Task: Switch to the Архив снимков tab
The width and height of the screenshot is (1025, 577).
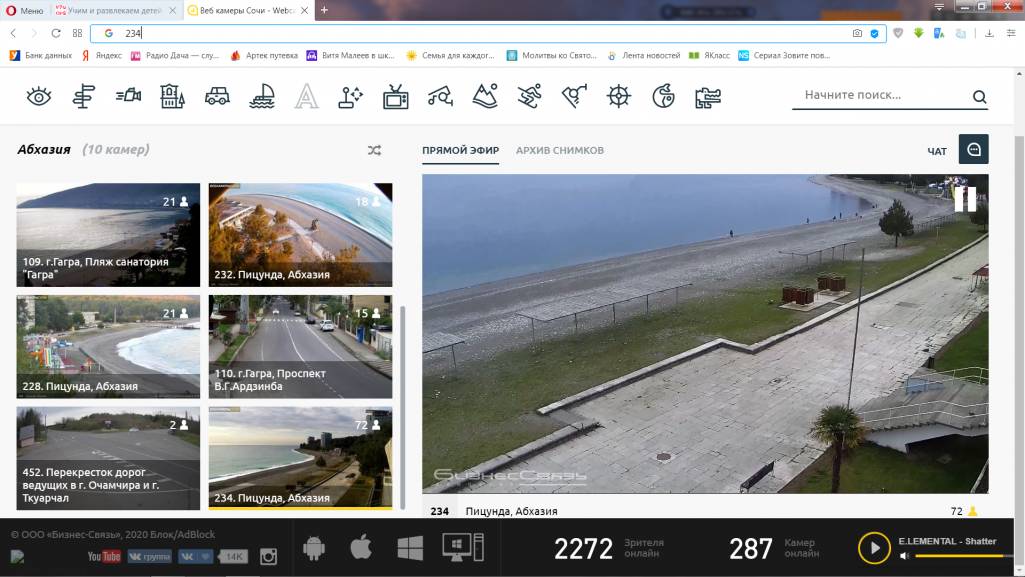Action: 559,150
